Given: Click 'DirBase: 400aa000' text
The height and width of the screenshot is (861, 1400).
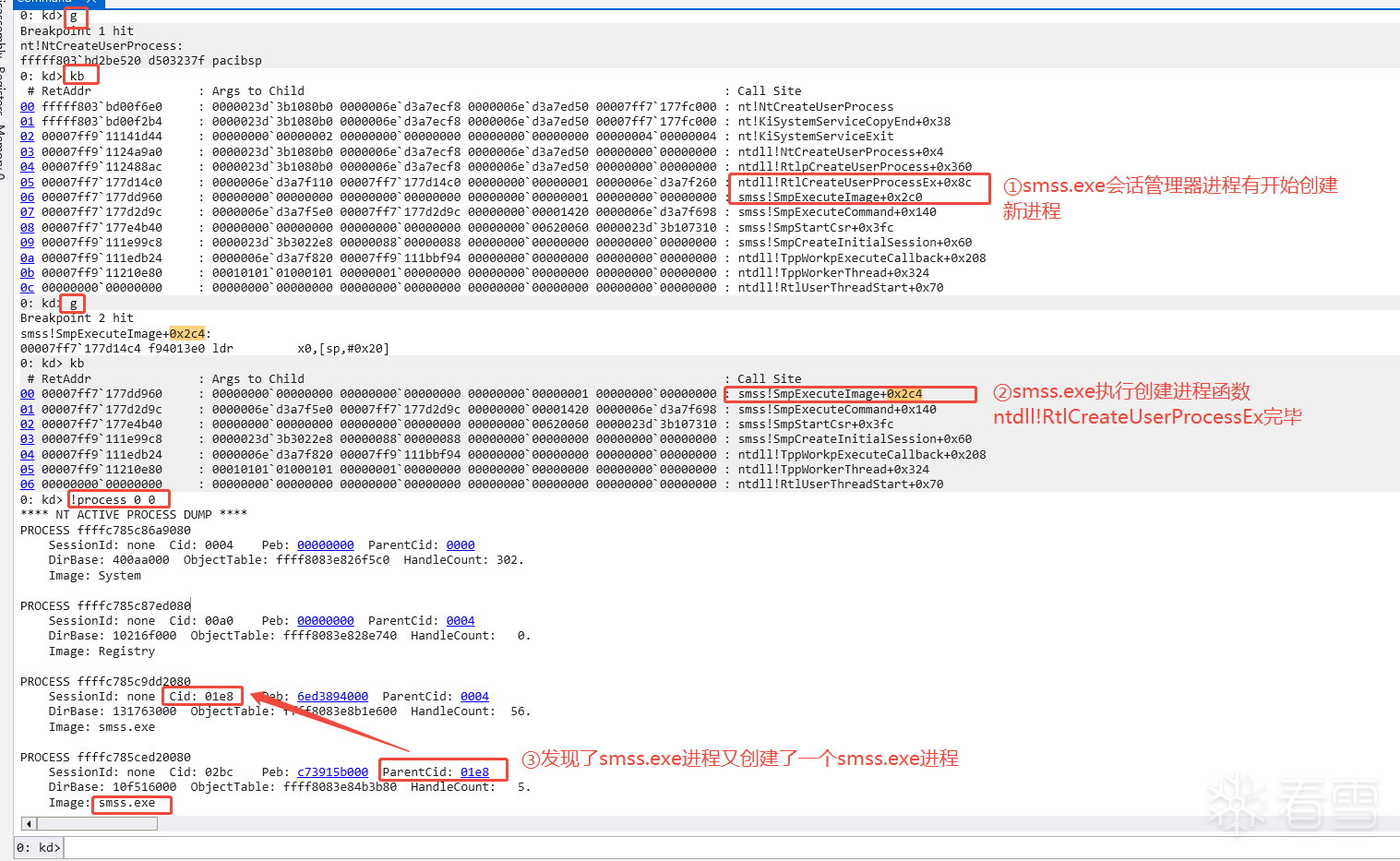Looking at the screenshot, I should point(109,560).
